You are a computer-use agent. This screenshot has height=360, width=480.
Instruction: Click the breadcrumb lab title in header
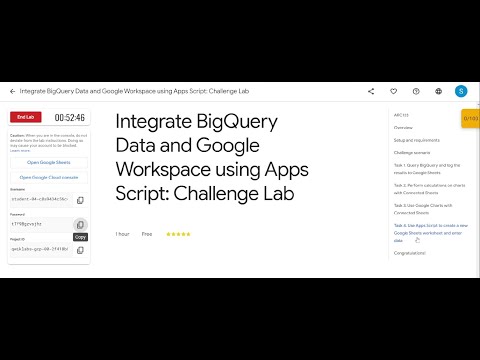click(134, 91)
